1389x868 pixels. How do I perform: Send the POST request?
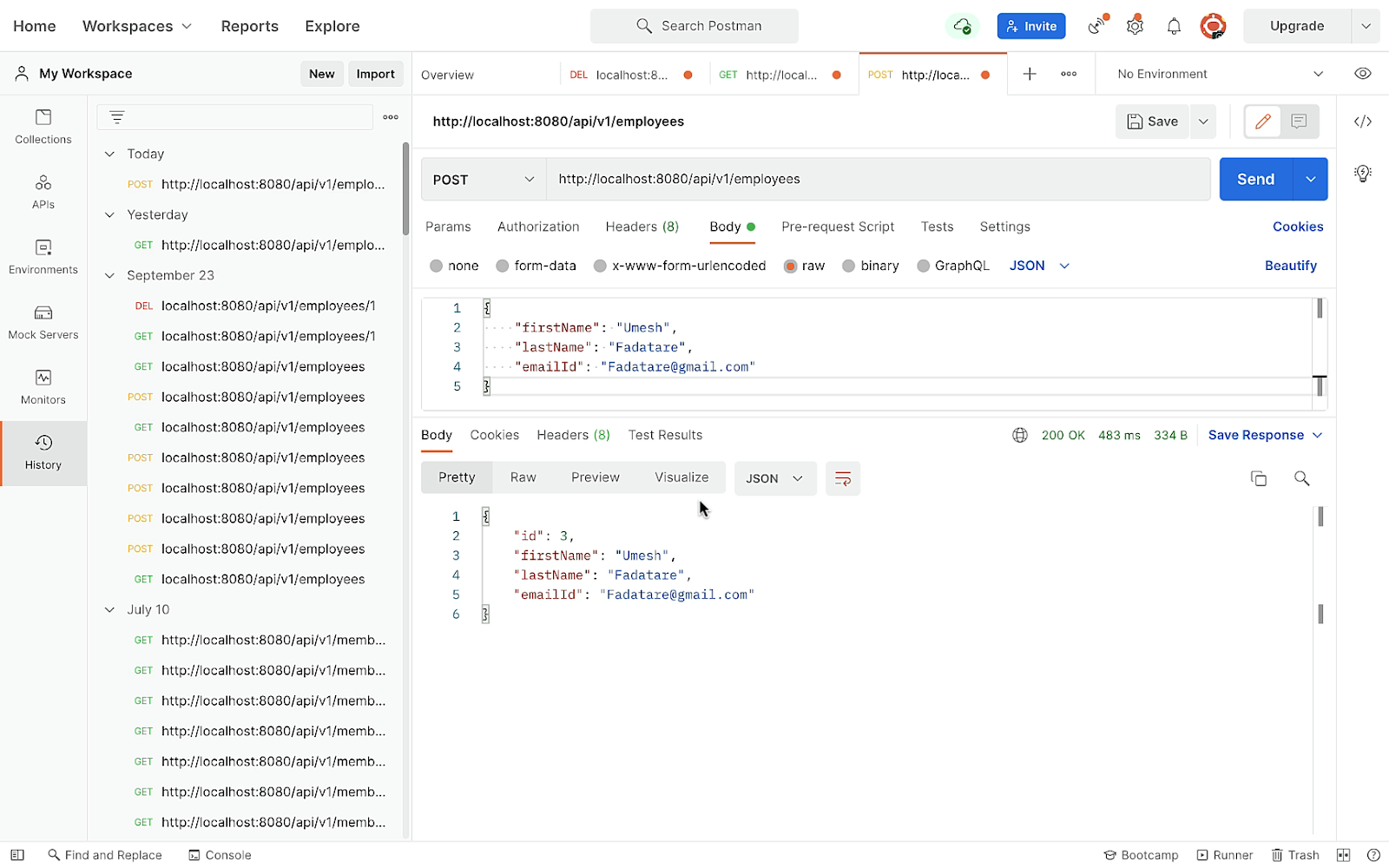[1255, 180]
